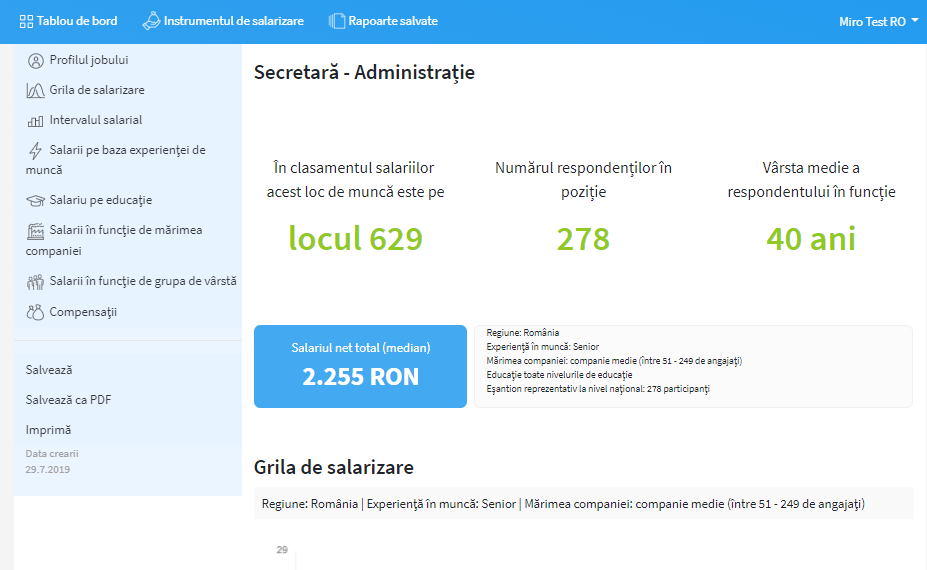
Task: Click Experiență în muncă: Senior info line
Action: point(543,347)
